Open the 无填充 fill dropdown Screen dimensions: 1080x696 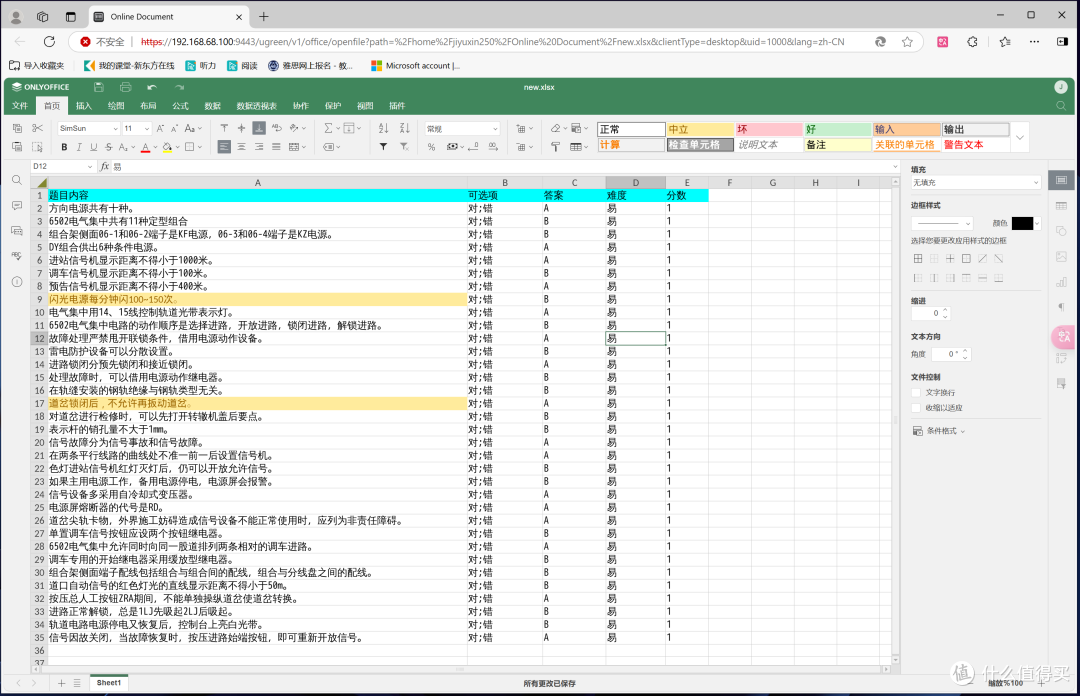pyautogui.click(x=975, y=183)
